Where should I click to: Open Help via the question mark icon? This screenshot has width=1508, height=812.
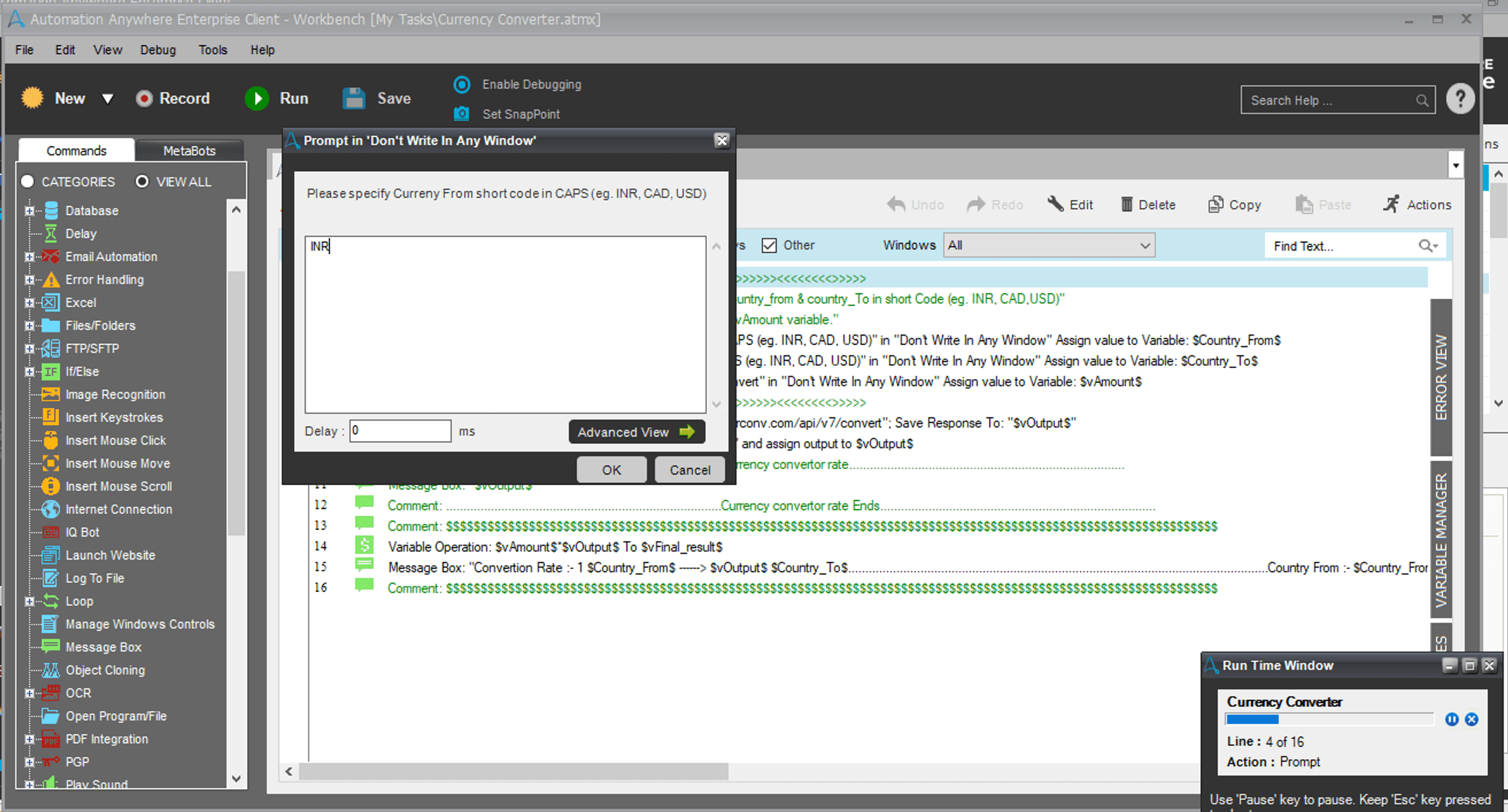(x=1460, y=100)
